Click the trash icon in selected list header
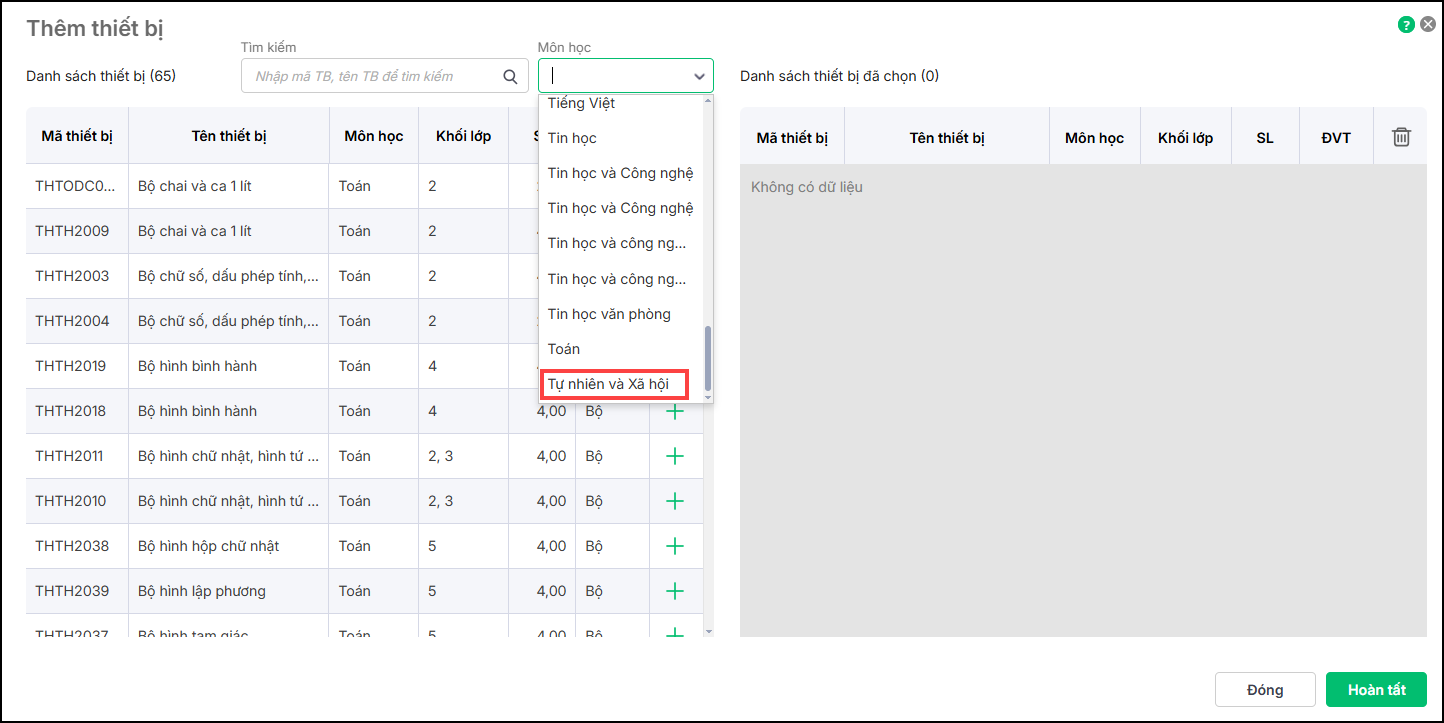This screenshot has width=1444, height=723. (x=1401, y=137)
